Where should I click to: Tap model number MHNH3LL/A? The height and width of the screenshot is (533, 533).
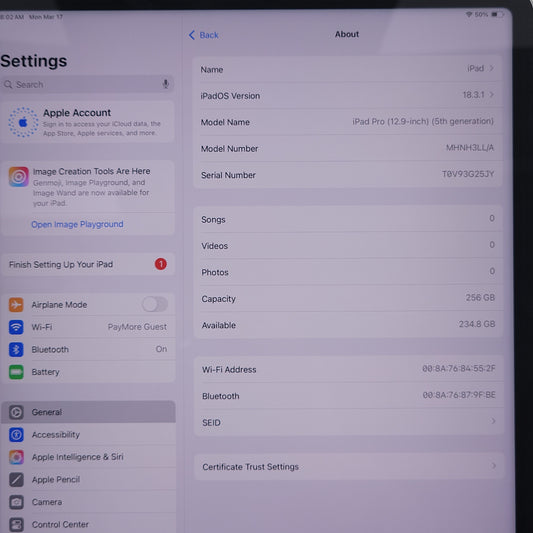click(470, 148)
